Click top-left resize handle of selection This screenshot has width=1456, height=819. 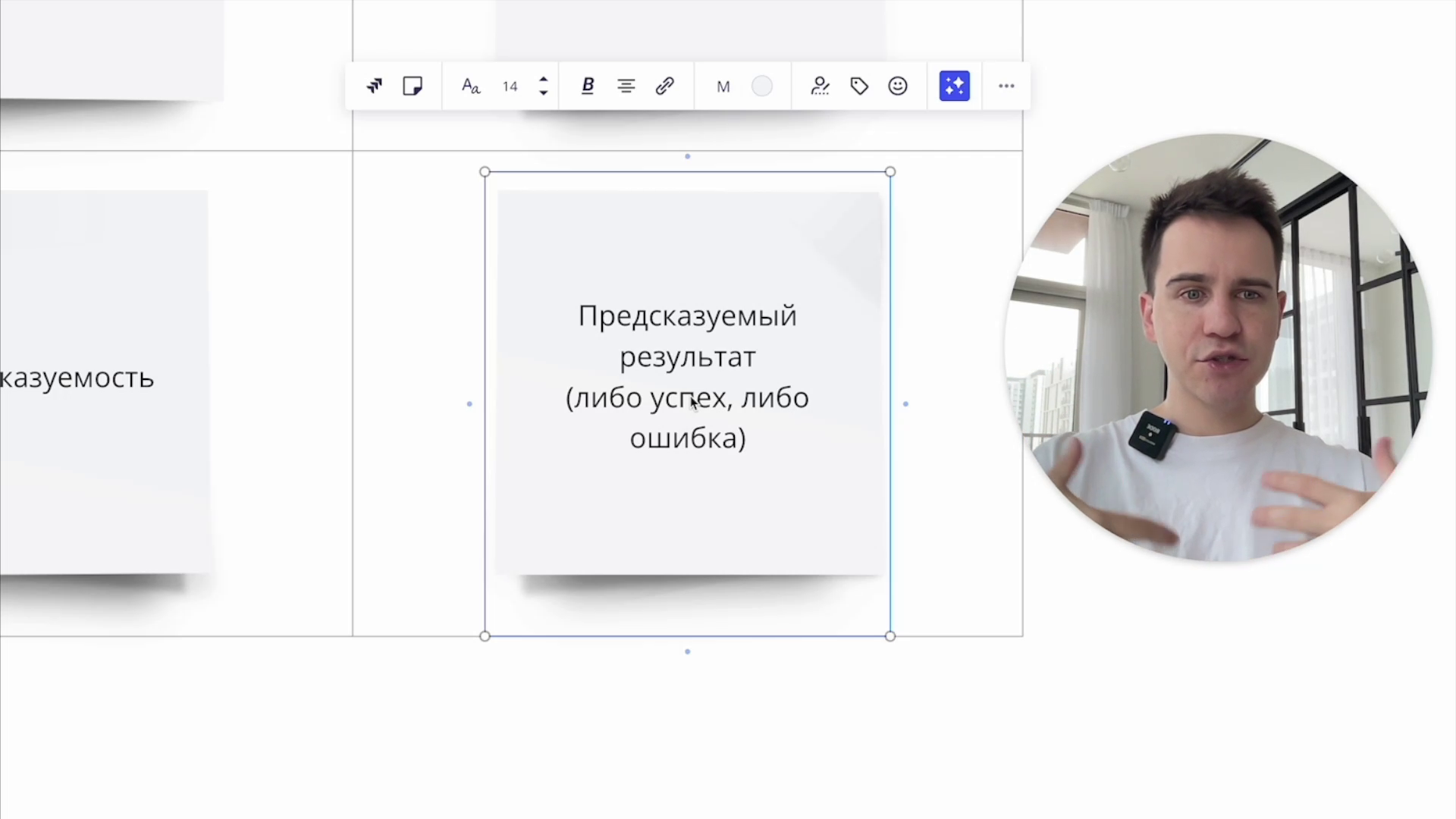pos(485,172)
